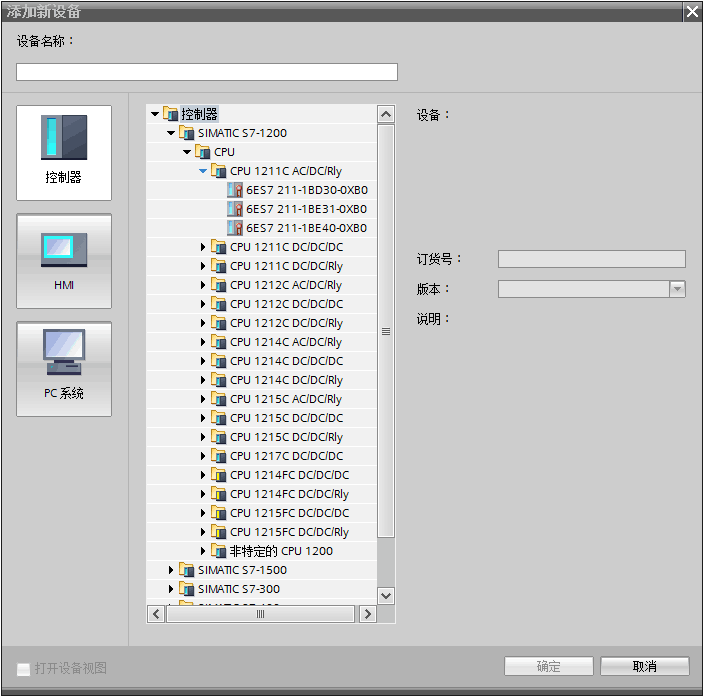Screen dimensions: 704x697
Task: Click the CPU folder icon
Action: pyautogui.click(x=202, y=152)
